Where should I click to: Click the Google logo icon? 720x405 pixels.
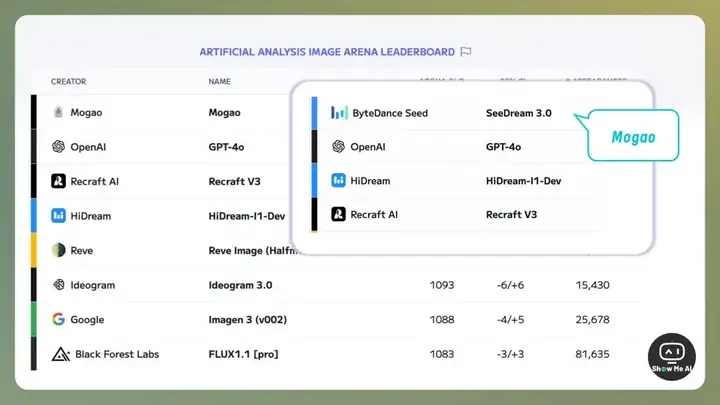[58, 319]
